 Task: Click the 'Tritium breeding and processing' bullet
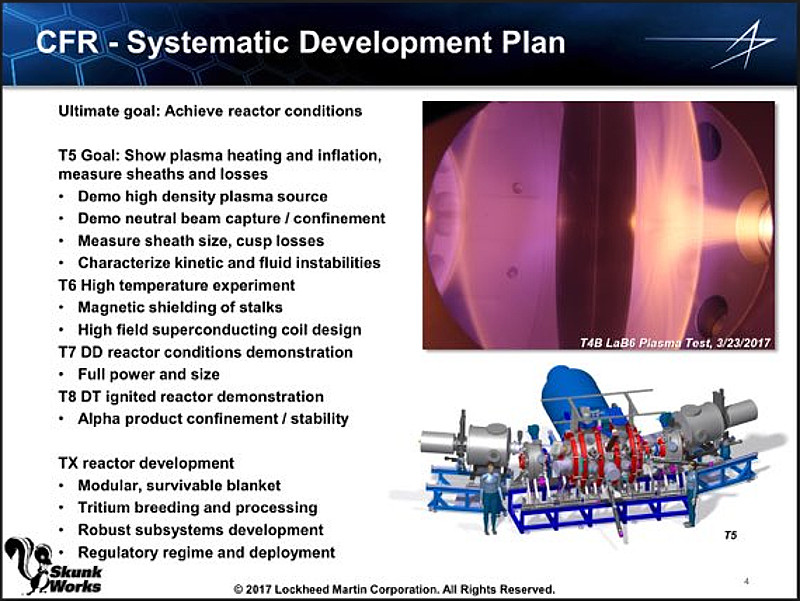197,507
